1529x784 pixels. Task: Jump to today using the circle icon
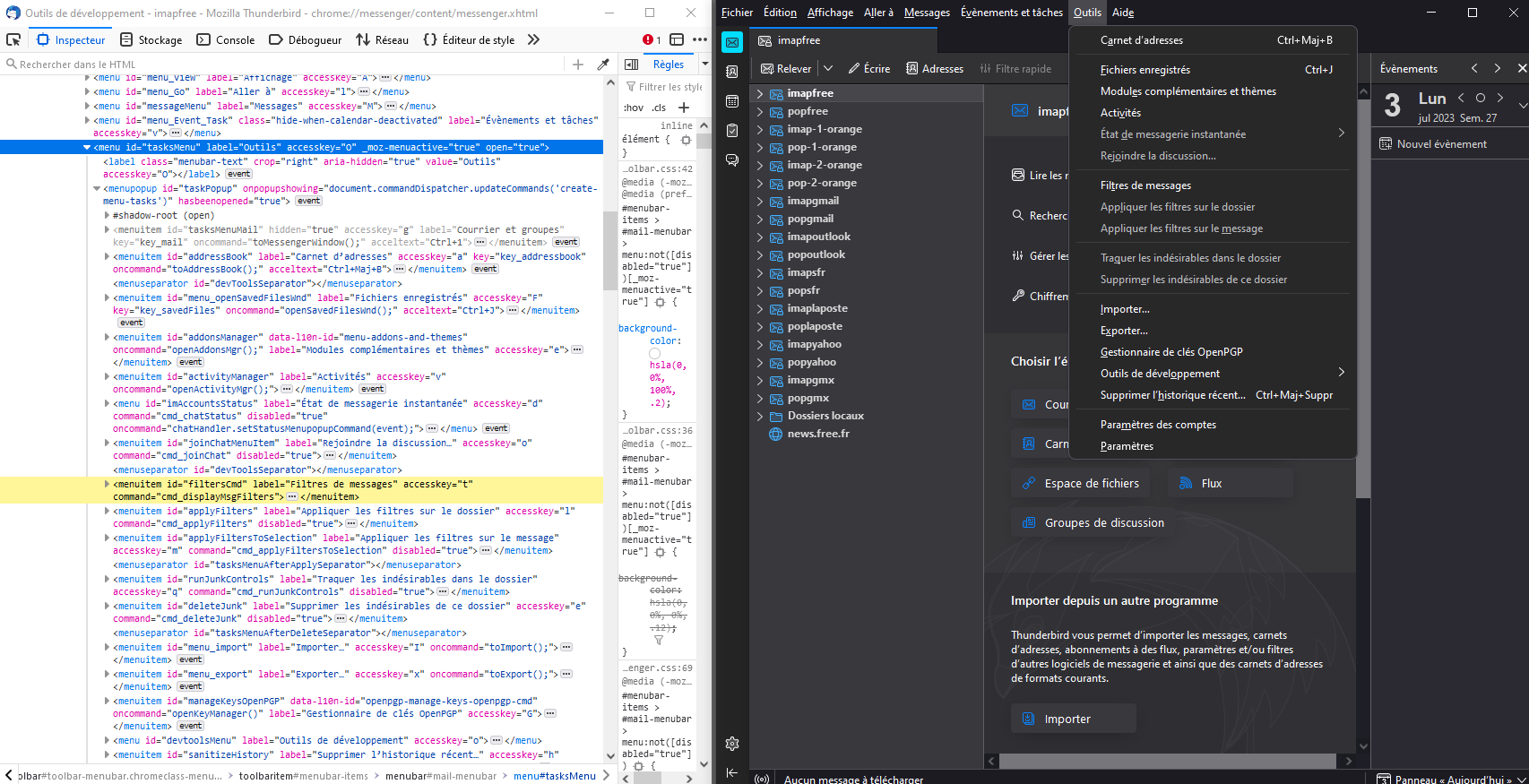tap(1481, 98)
